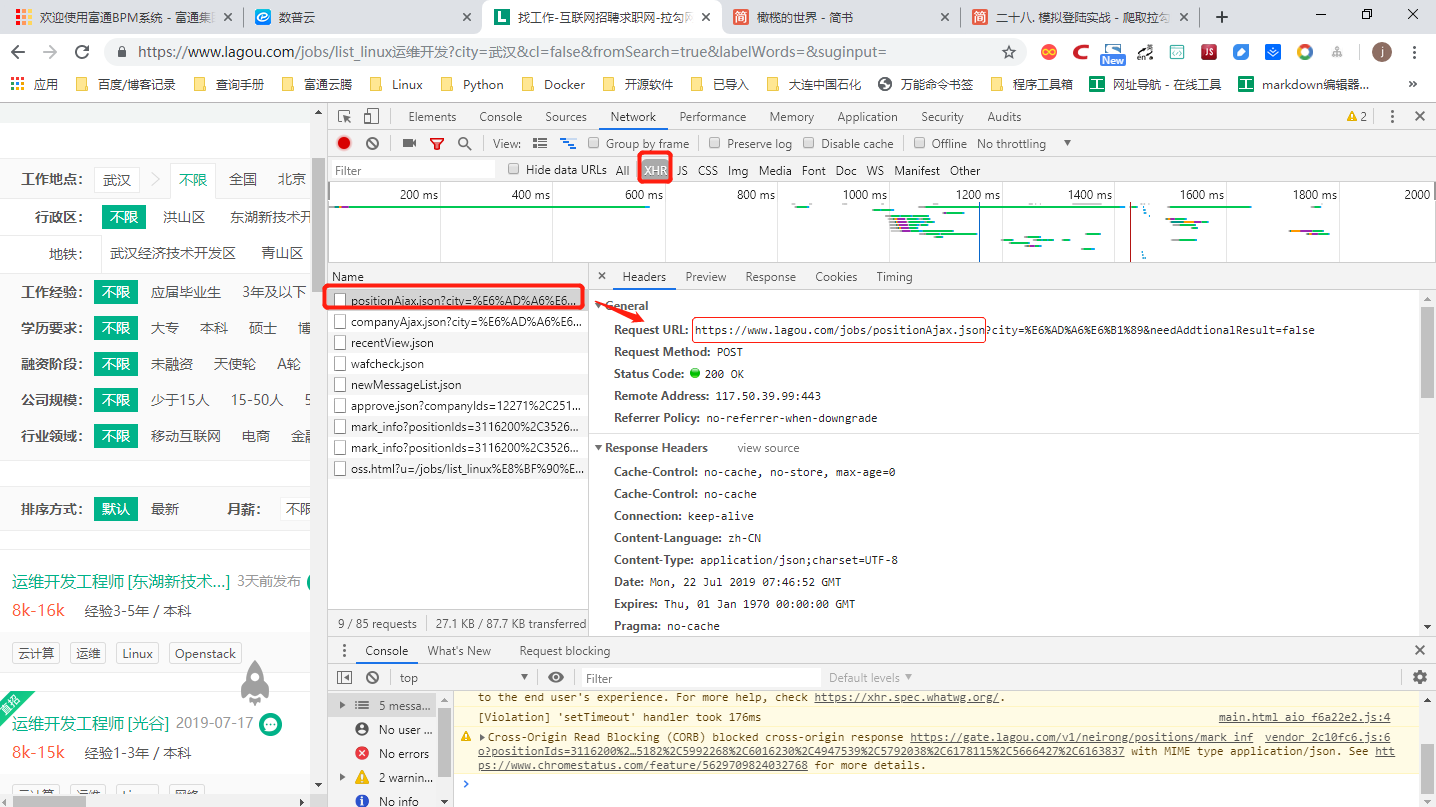Select the All request type filter
The image size is (1436, 807).
[x=623, y=171]
